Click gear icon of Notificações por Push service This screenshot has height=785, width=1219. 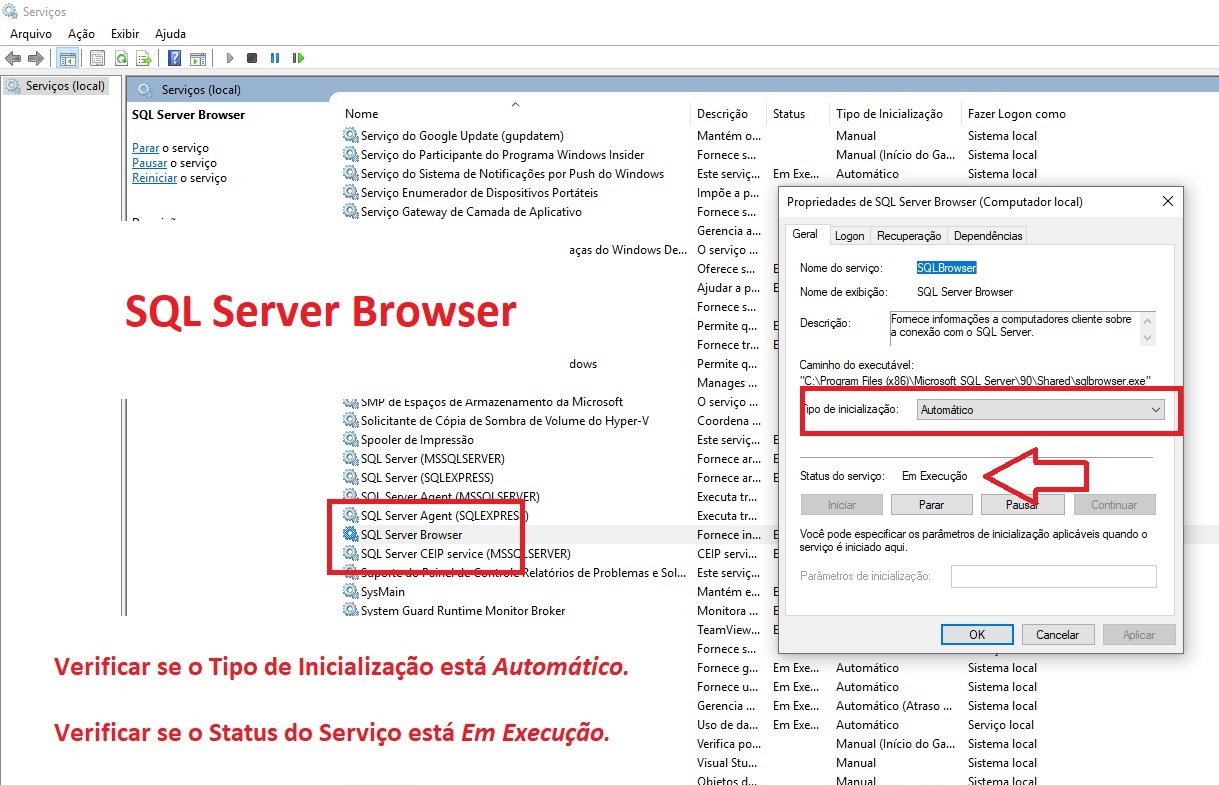pos(350,174)
